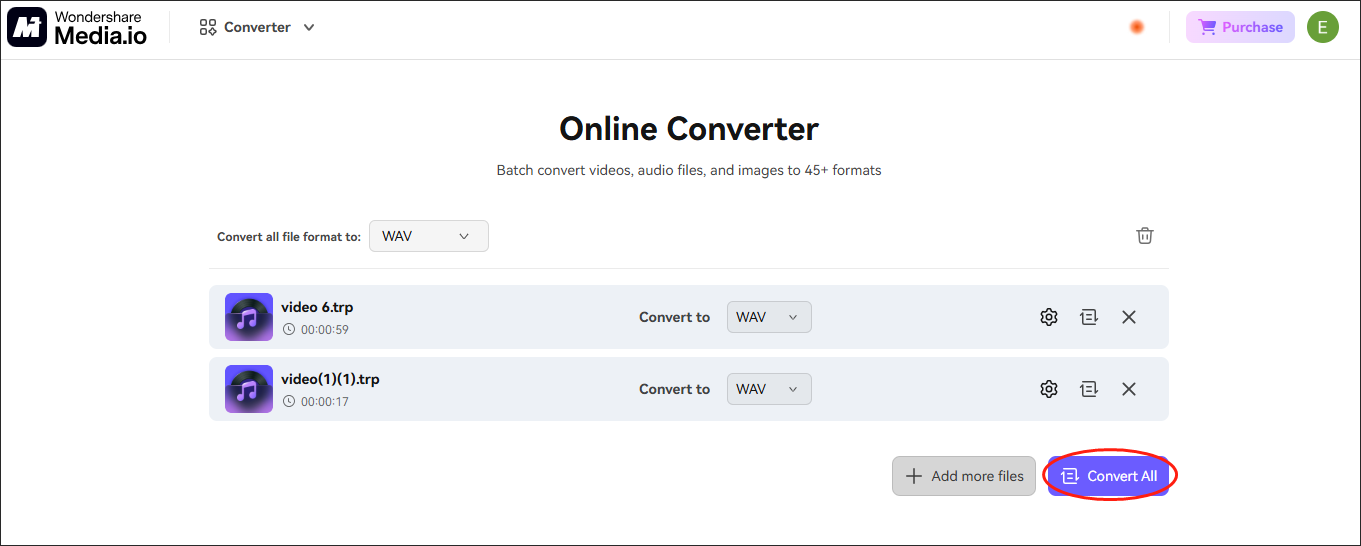Click the Add more files button

pyautogui.click(x=964, y=476)
